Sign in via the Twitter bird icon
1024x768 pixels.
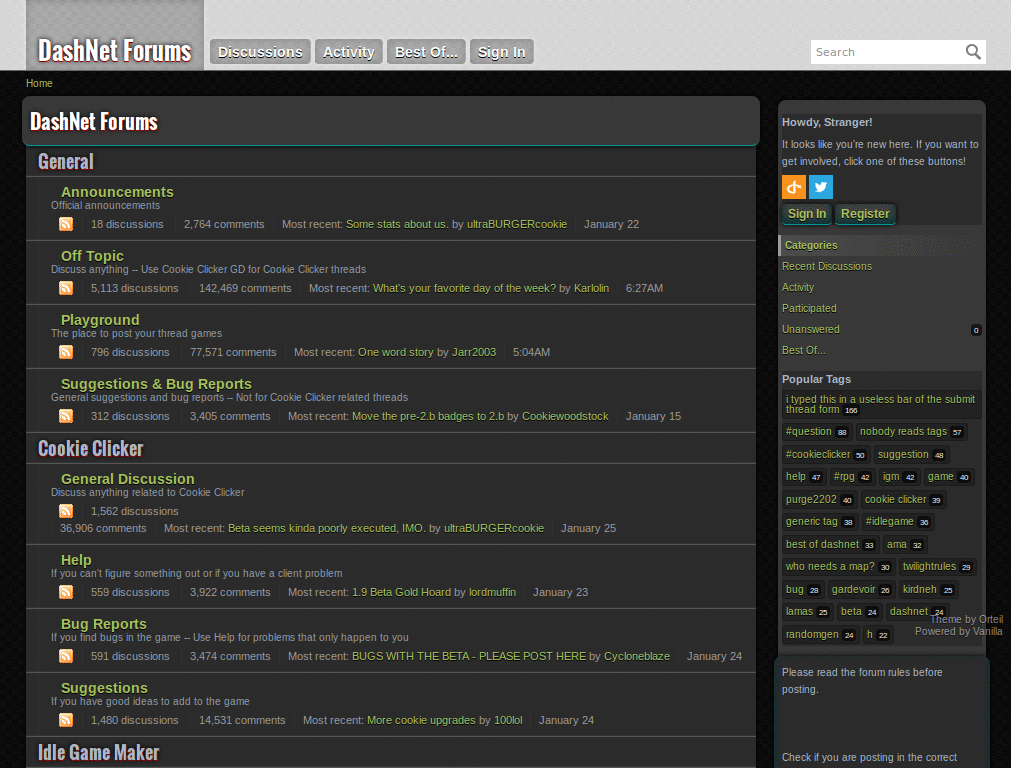[x=820, y=187]
